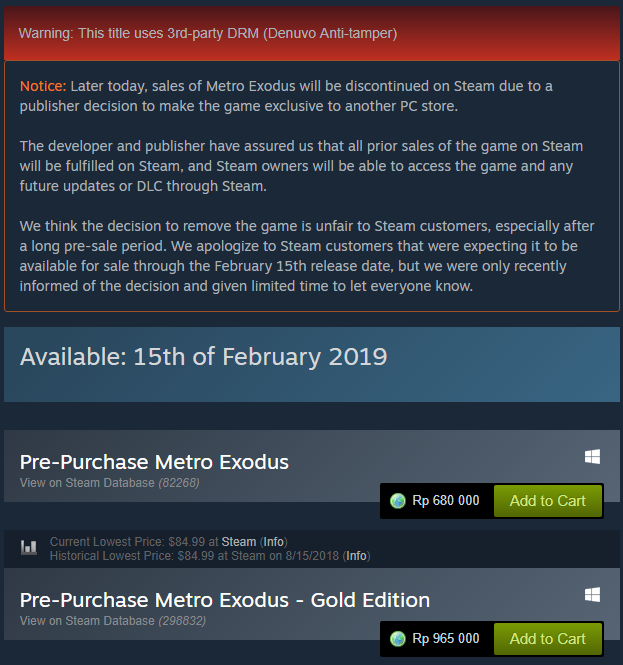Click the Windows icon for Metro Exodus standard

[593, 457]
